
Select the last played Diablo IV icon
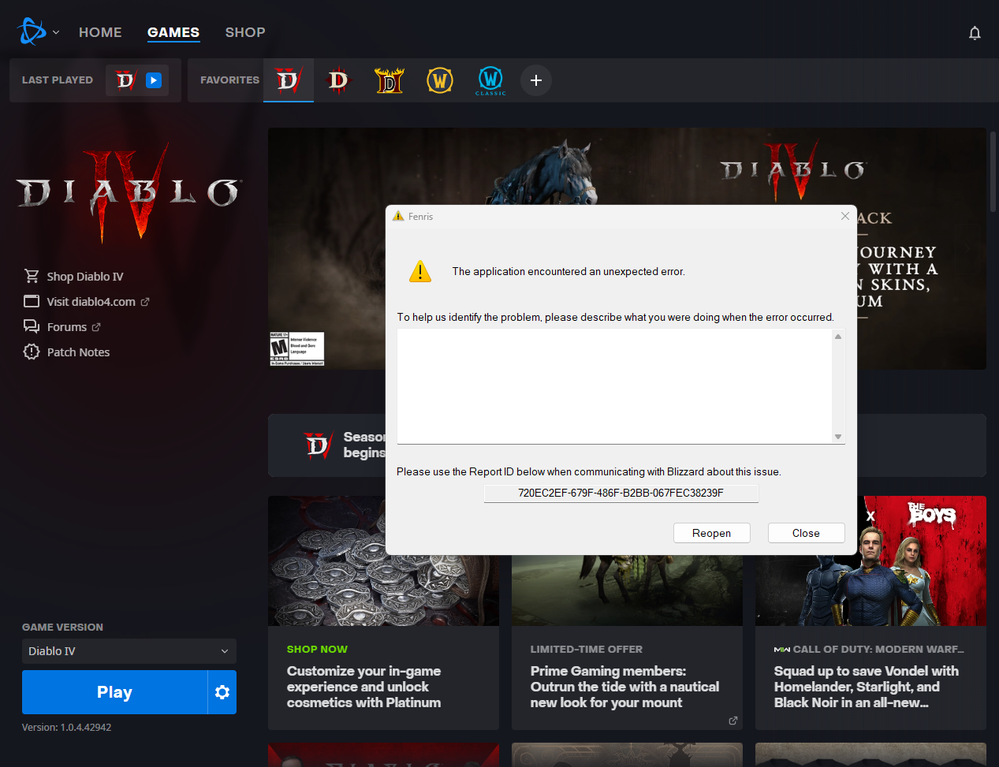(126, 80)
